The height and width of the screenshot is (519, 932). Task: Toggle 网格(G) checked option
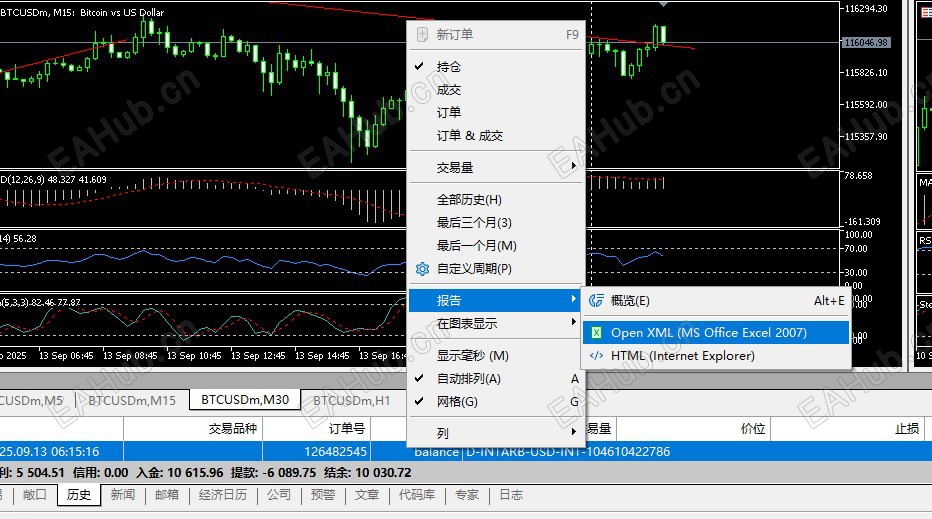497,401
